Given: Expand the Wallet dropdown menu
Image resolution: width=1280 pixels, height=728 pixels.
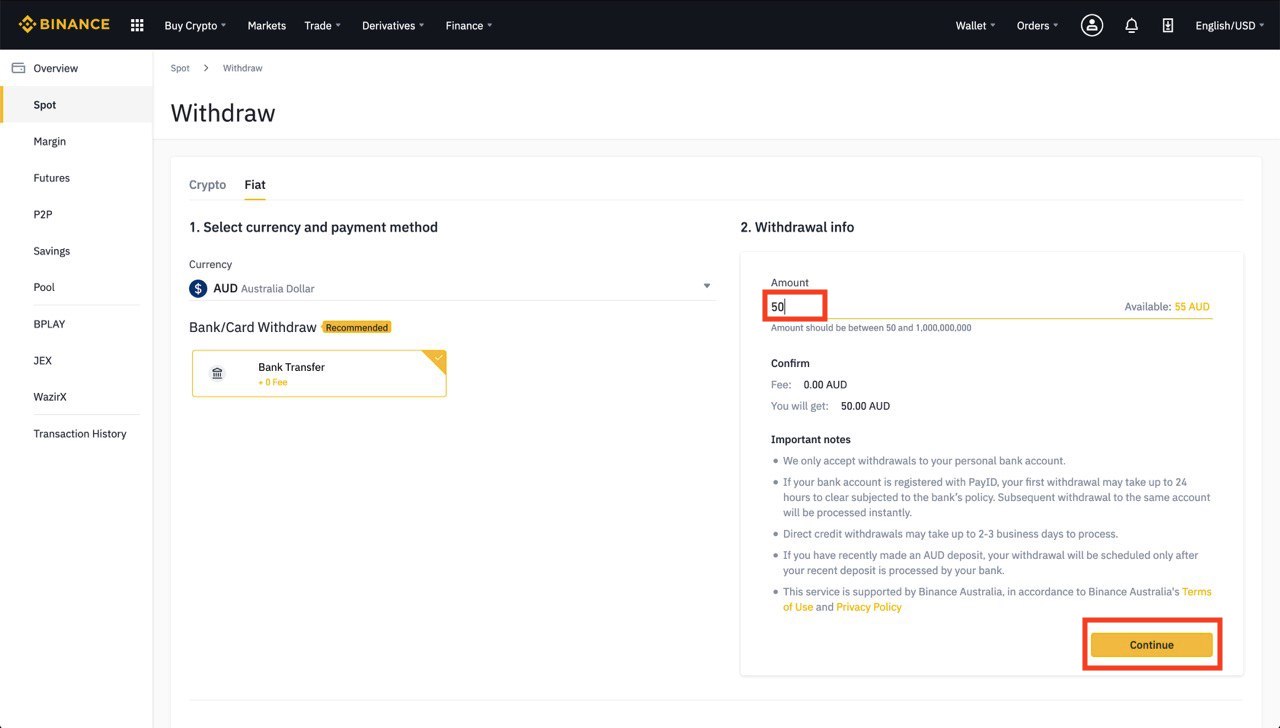Looking at the screenshot, I should pyautogui.click(x=976, y=25).
